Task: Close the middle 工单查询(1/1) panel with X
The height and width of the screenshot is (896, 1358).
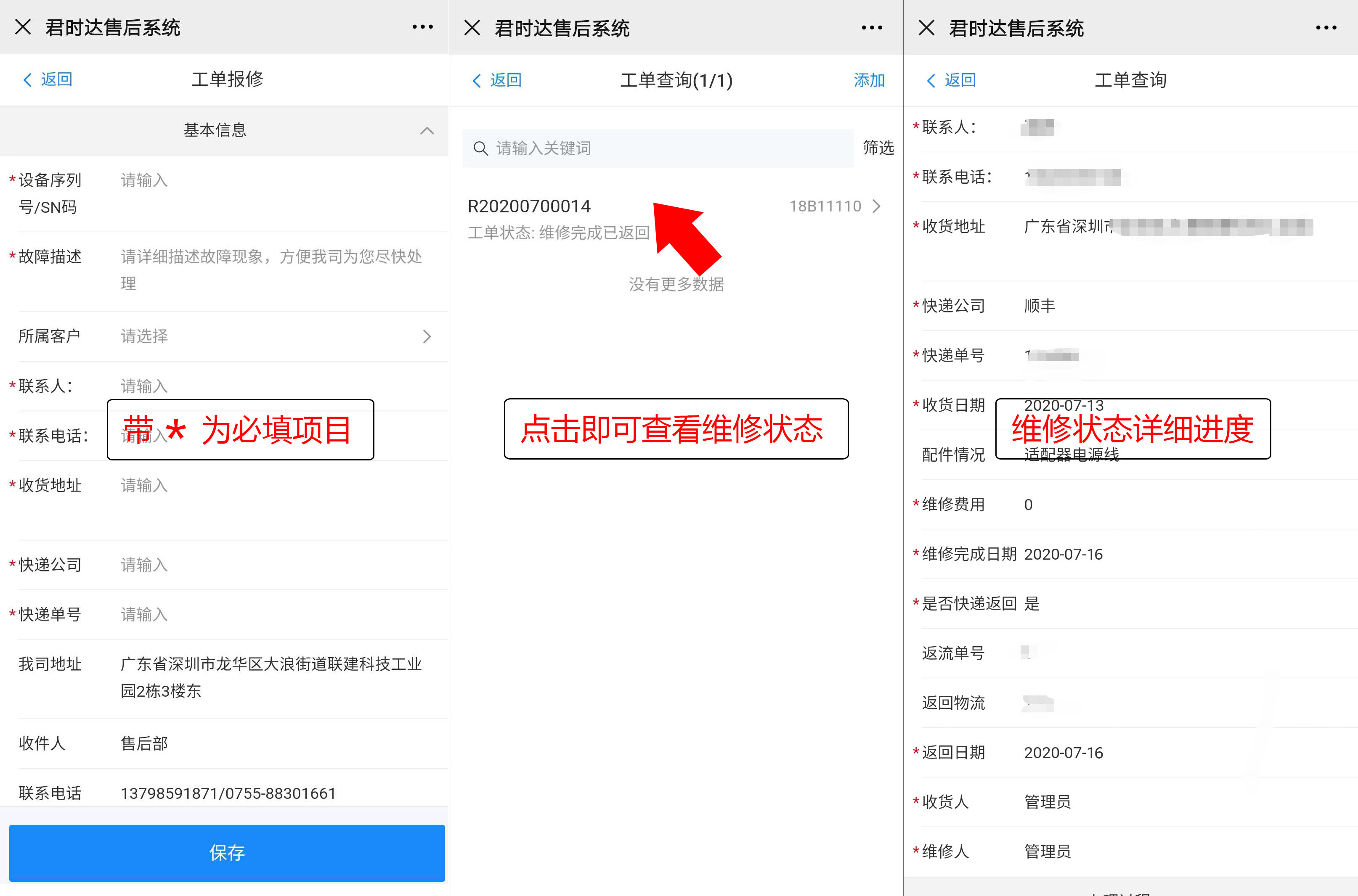Action: pos(472,27)
